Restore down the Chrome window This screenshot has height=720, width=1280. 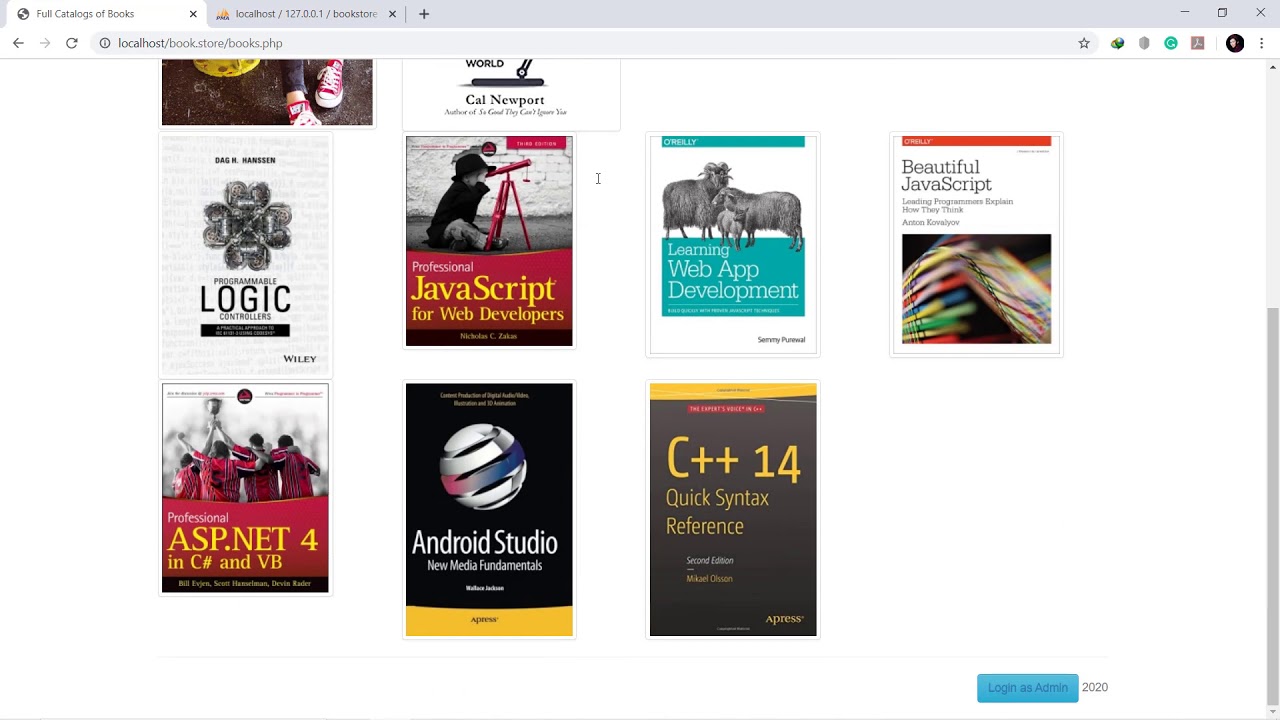pos(1222,13)
